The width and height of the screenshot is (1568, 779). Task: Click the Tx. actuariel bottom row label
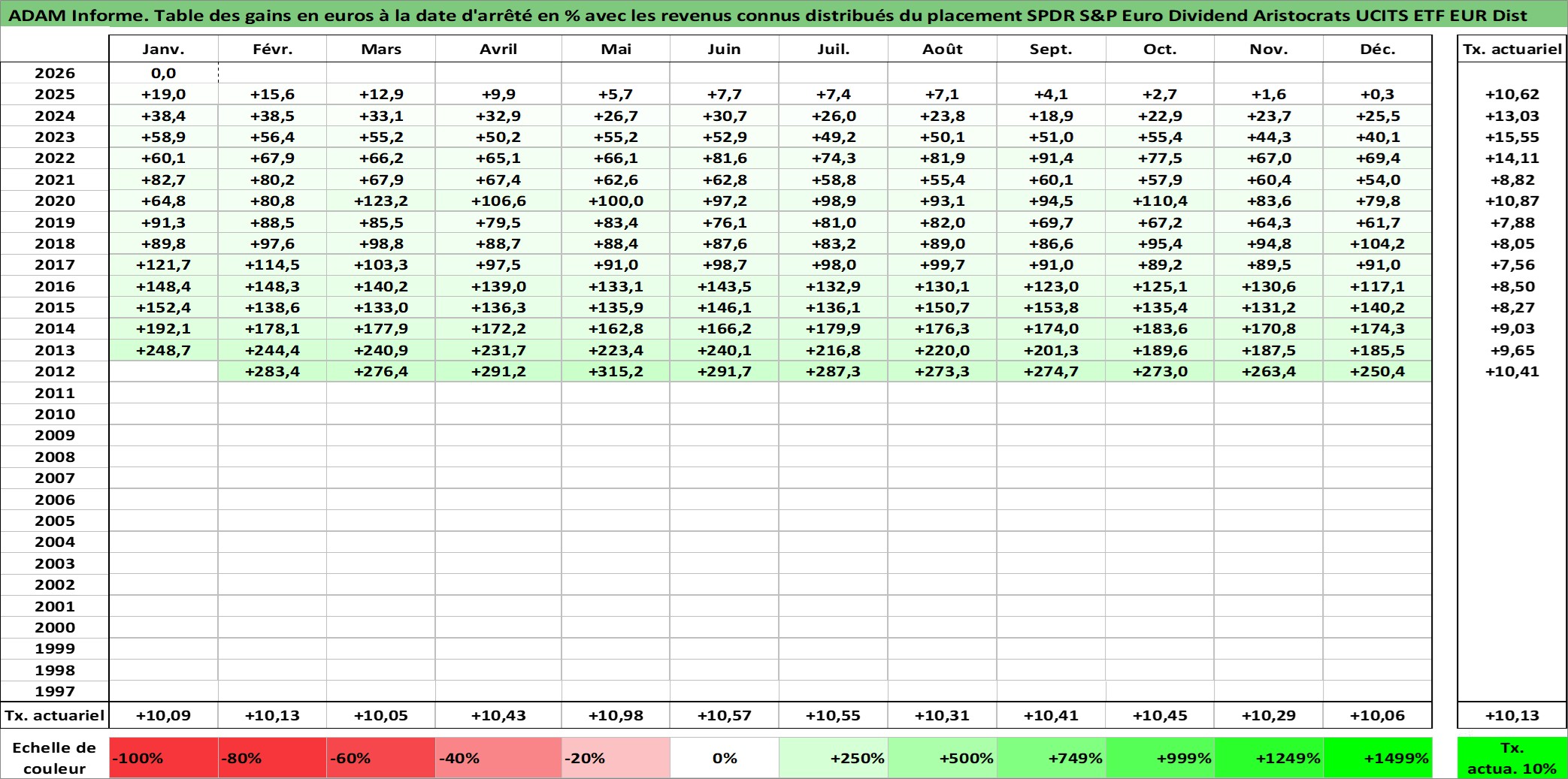click(x=55, y=715)
